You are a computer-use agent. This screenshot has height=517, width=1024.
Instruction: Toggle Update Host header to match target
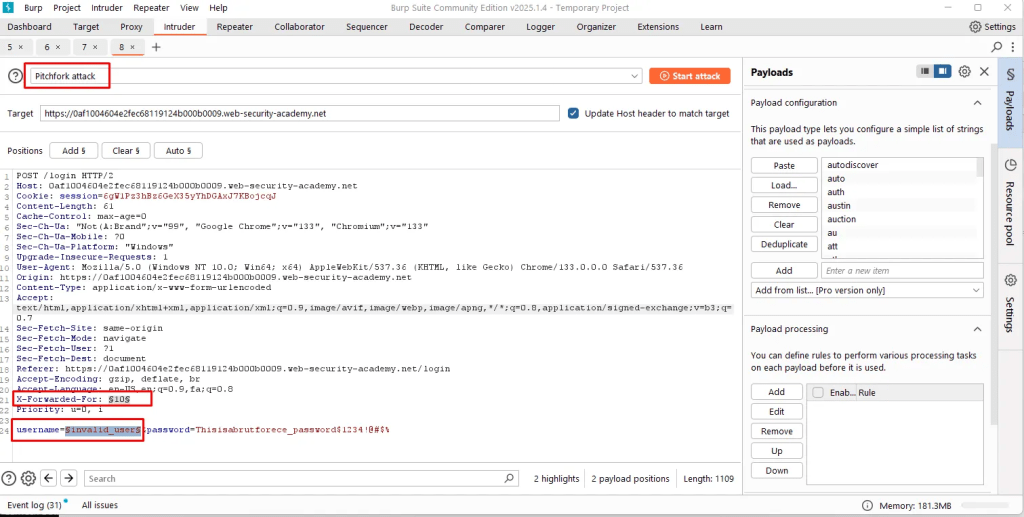coord(574,114)
